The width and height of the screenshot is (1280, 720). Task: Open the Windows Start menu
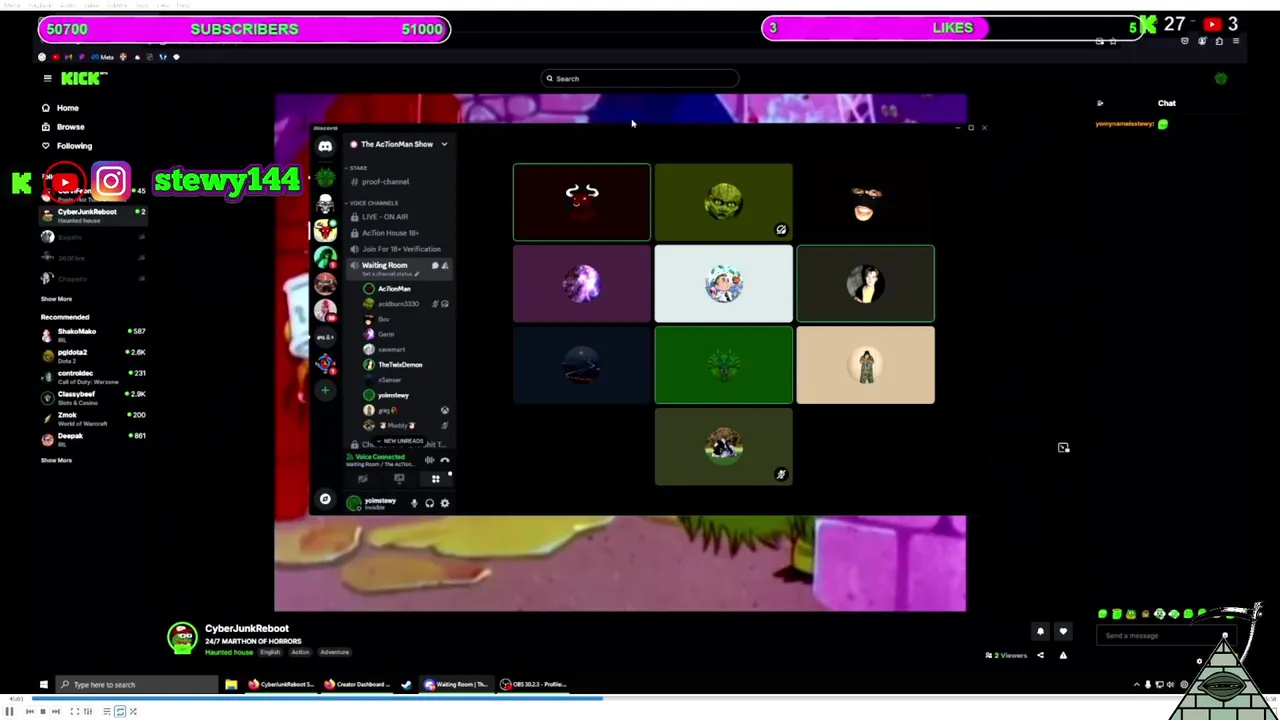[43, 685]
